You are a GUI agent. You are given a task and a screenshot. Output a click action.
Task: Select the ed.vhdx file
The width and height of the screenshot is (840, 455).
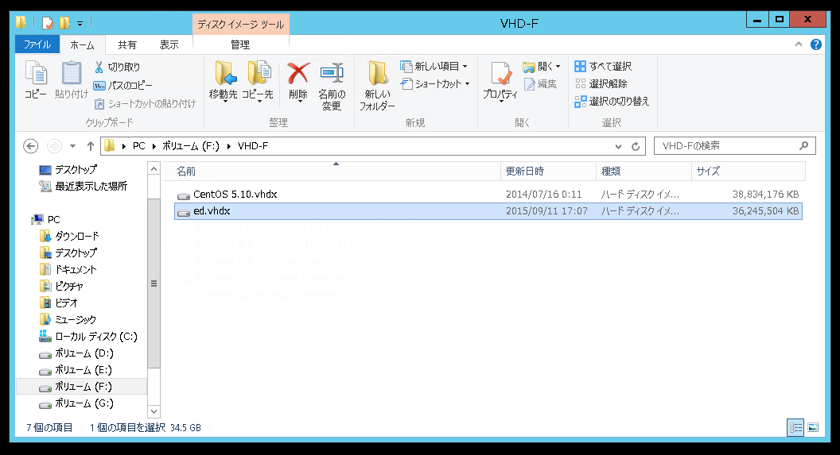click(488, 211)
